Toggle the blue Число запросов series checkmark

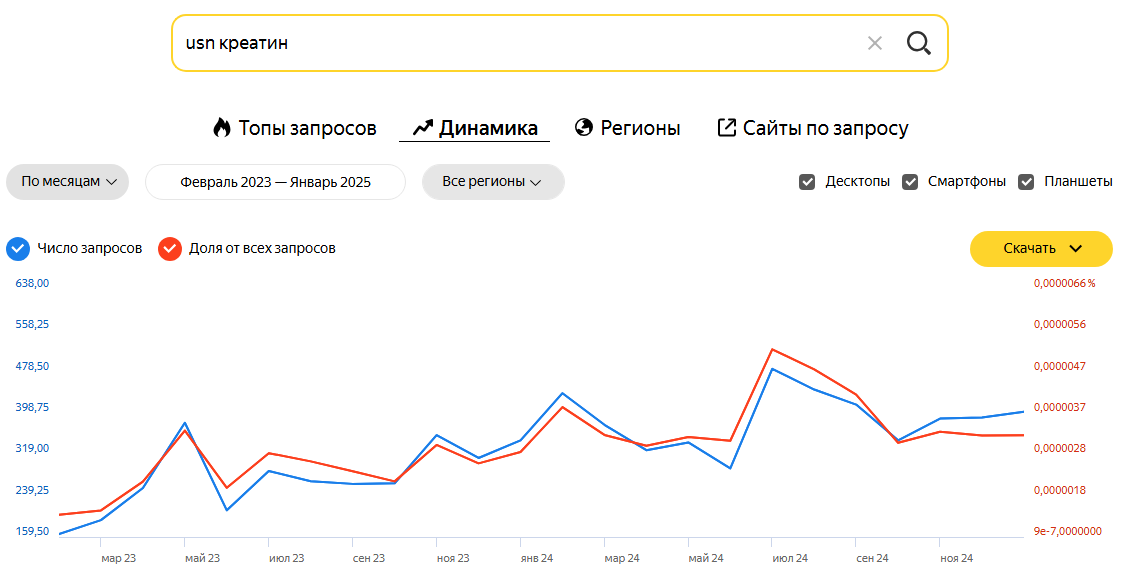18,248
